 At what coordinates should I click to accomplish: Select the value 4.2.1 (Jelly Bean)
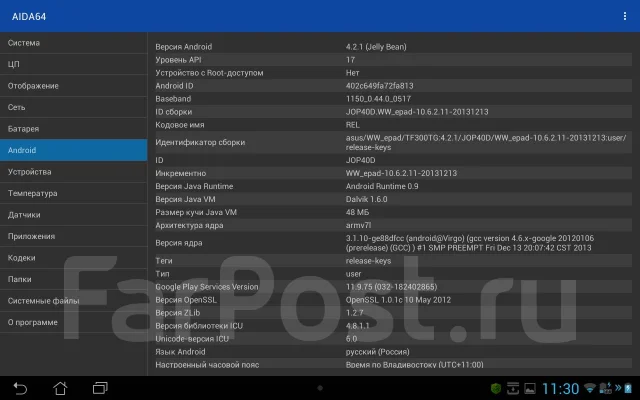pos(376,47)
